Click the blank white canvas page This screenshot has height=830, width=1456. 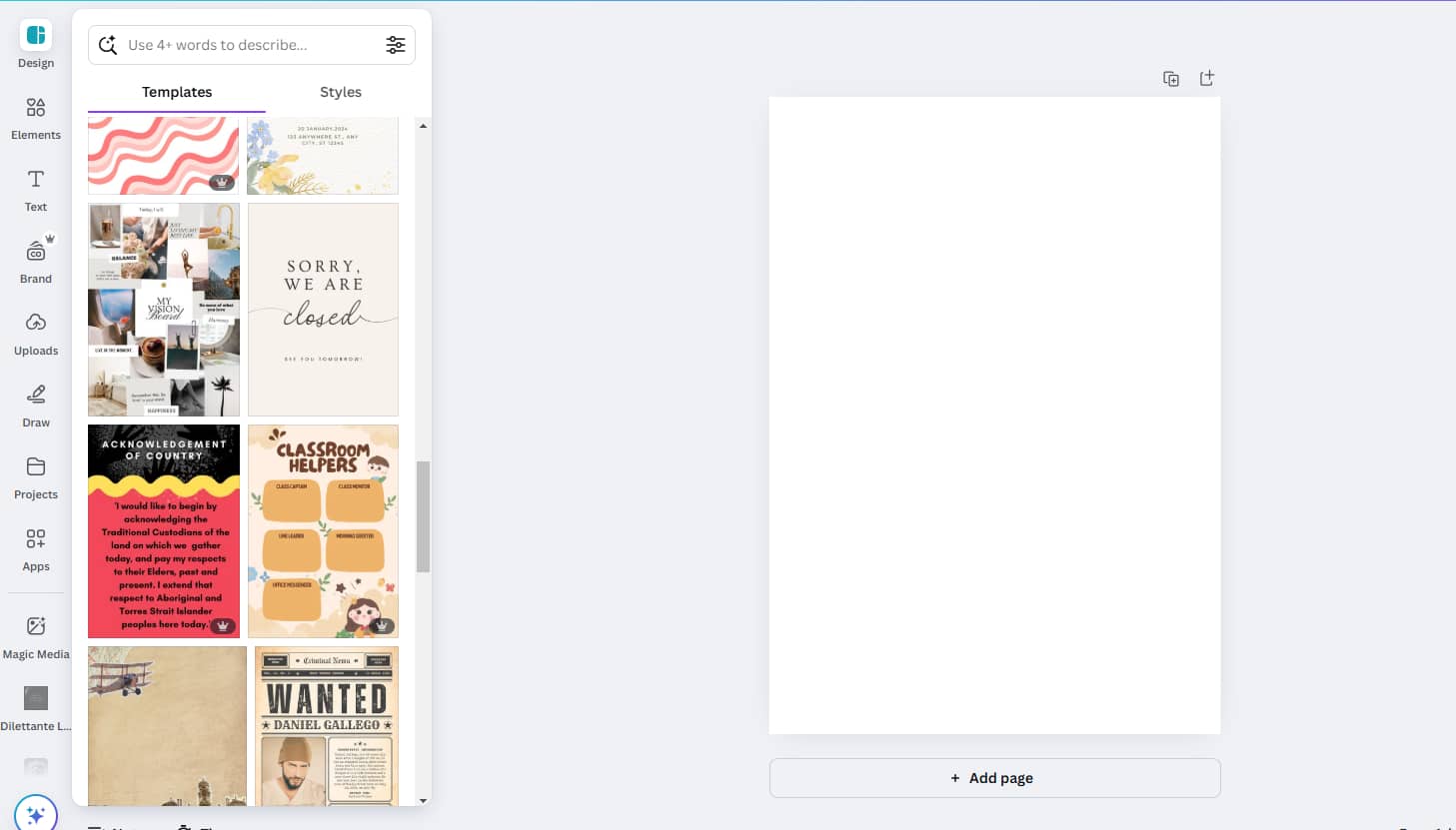tap(994, 415)
